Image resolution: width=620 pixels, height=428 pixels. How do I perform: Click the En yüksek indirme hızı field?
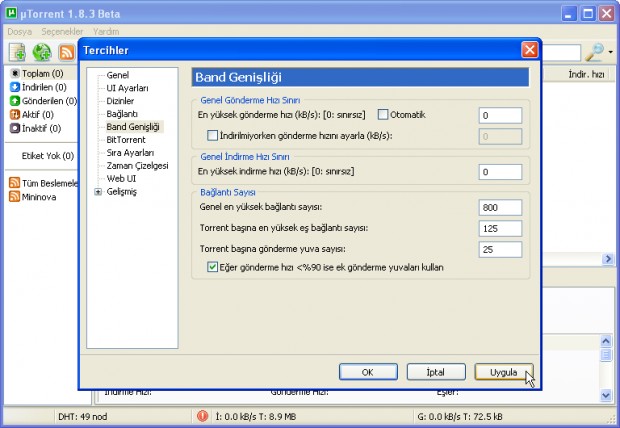500,172
